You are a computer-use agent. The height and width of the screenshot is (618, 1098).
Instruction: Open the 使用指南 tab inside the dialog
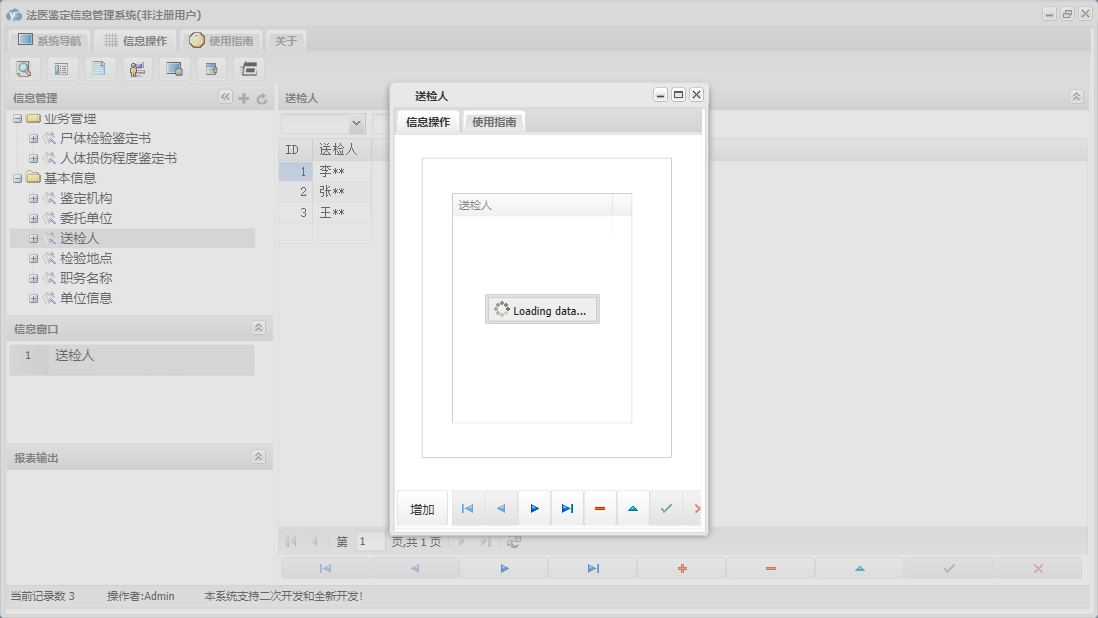coord(494,122)
